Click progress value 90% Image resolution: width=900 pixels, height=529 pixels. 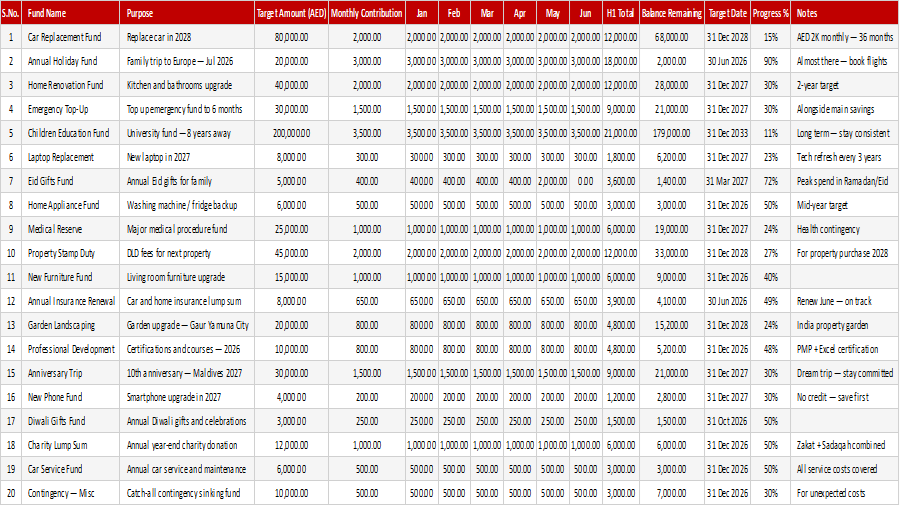click(770, 61)
